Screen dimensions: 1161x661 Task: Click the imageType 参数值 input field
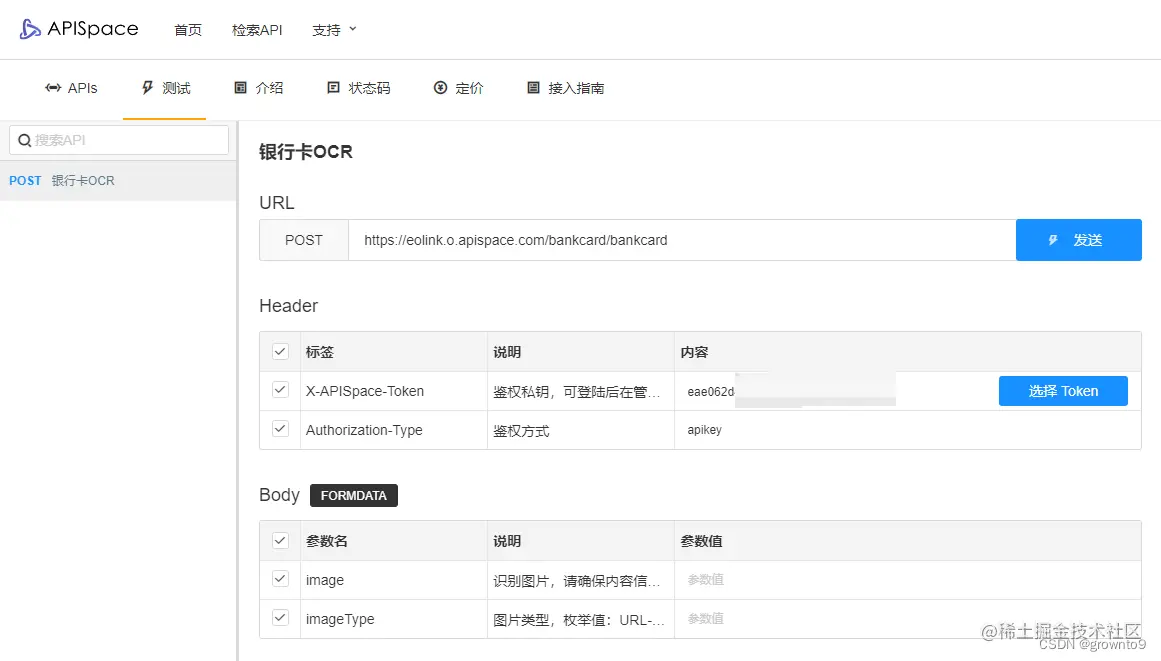(907, 619)
